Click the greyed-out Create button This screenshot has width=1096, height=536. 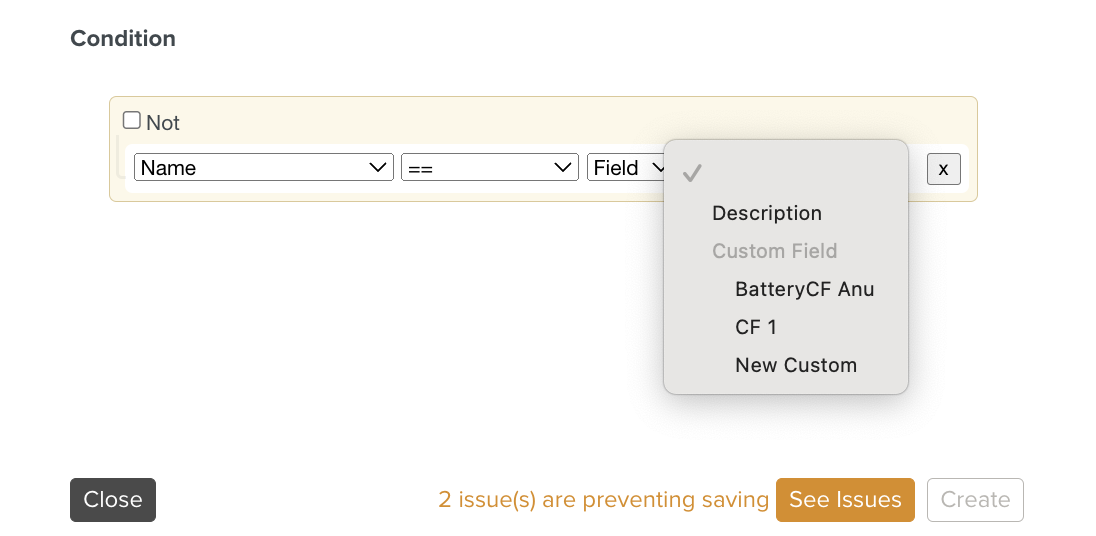point(975,500)
